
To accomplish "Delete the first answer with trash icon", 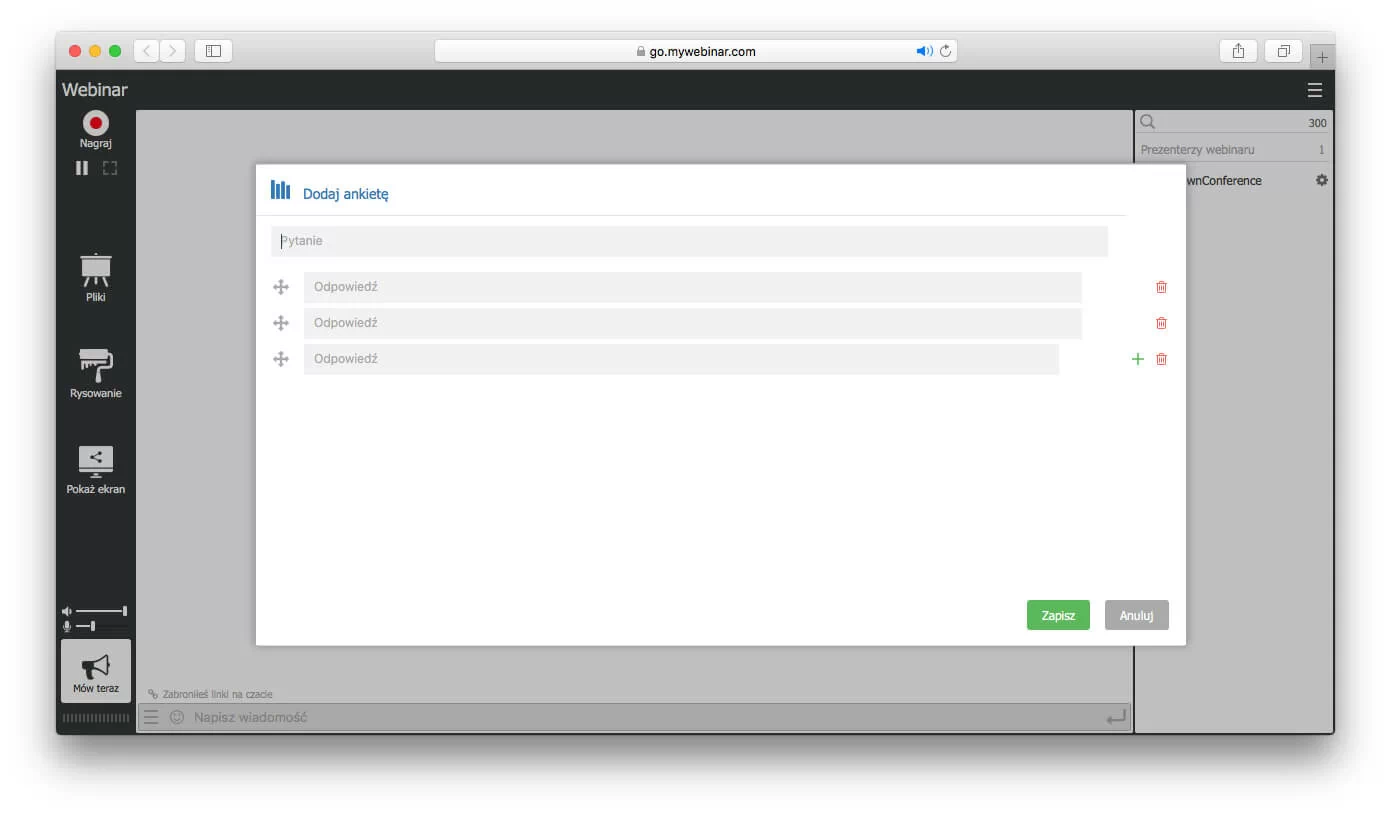I will tap(1161, 287).
